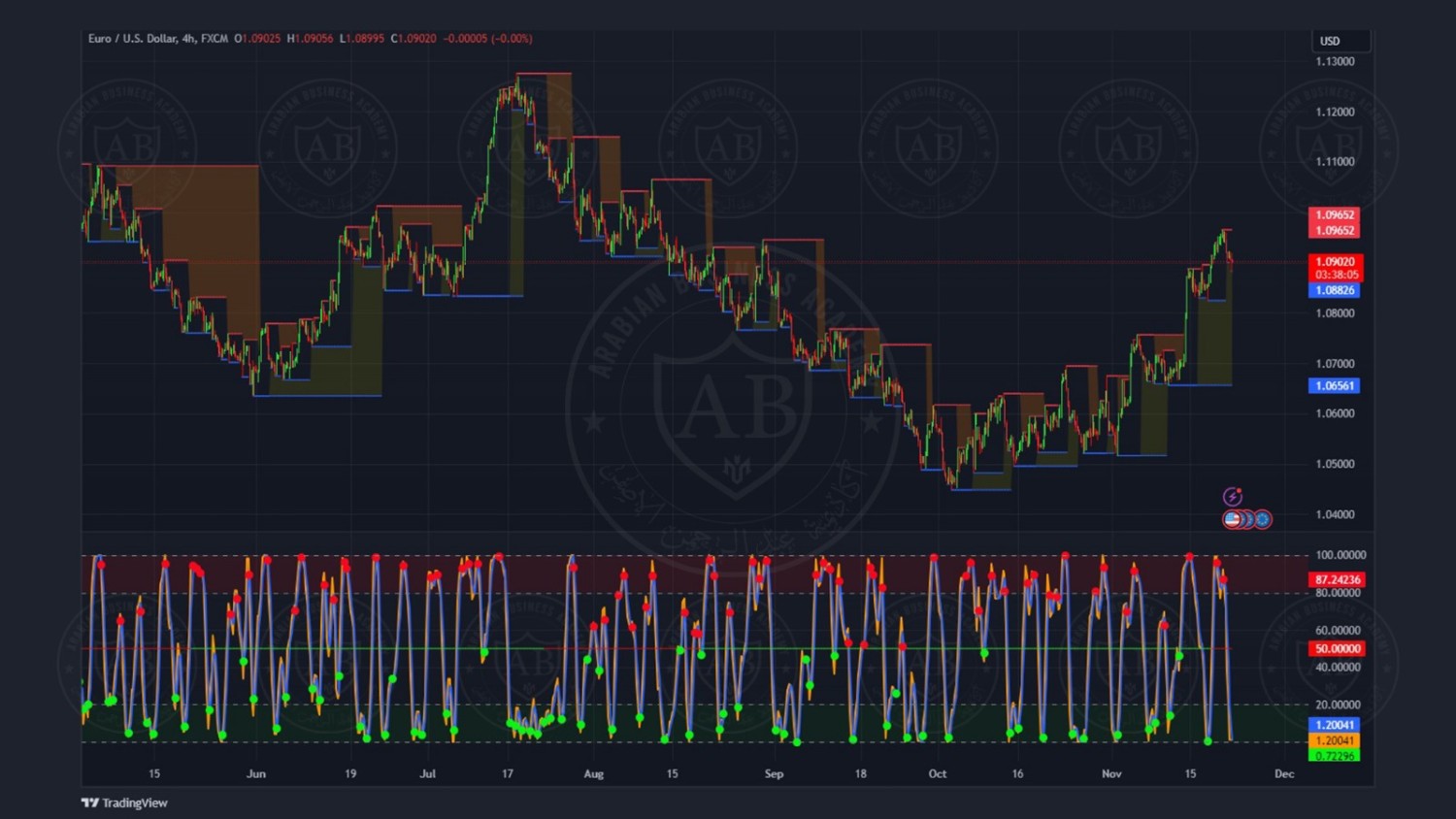Click the Aug date on time axis

point(594,773)
